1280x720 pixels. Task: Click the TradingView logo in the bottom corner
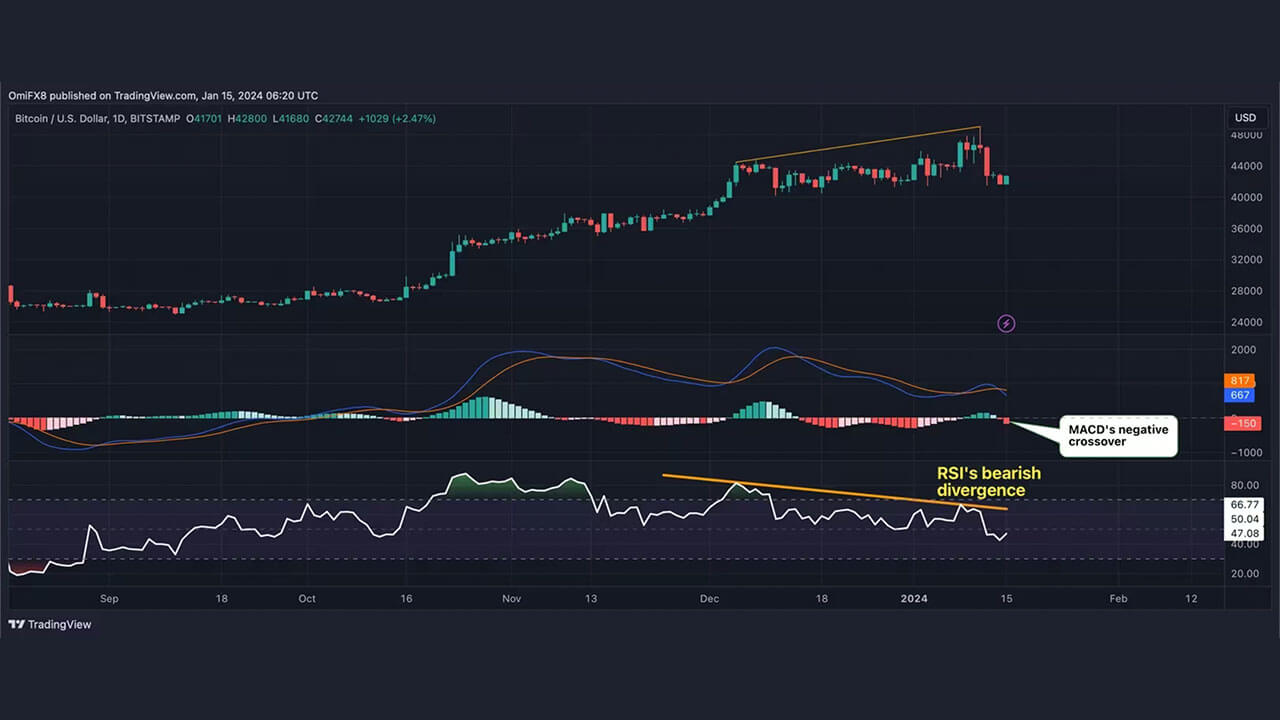pyautogui.click(x=49, y=624)
